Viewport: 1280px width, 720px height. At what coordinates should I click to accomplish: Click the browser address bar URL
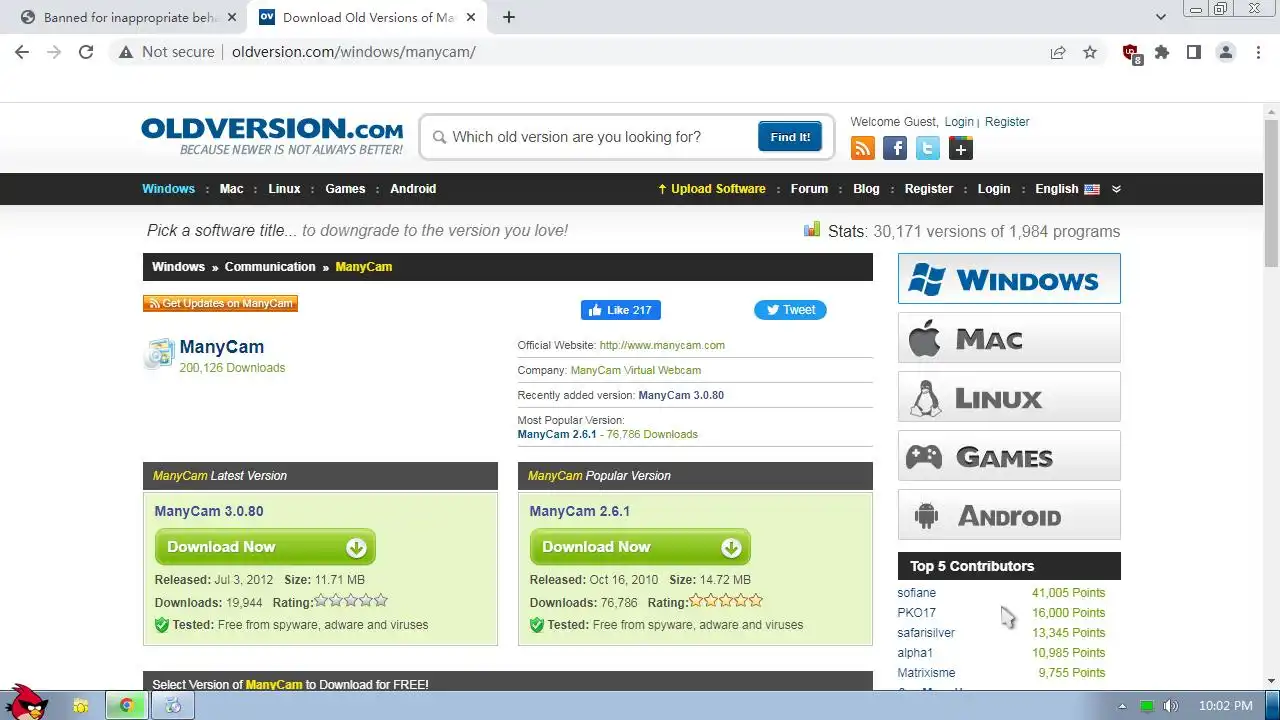pyautogui.click(x=354, y=52)
